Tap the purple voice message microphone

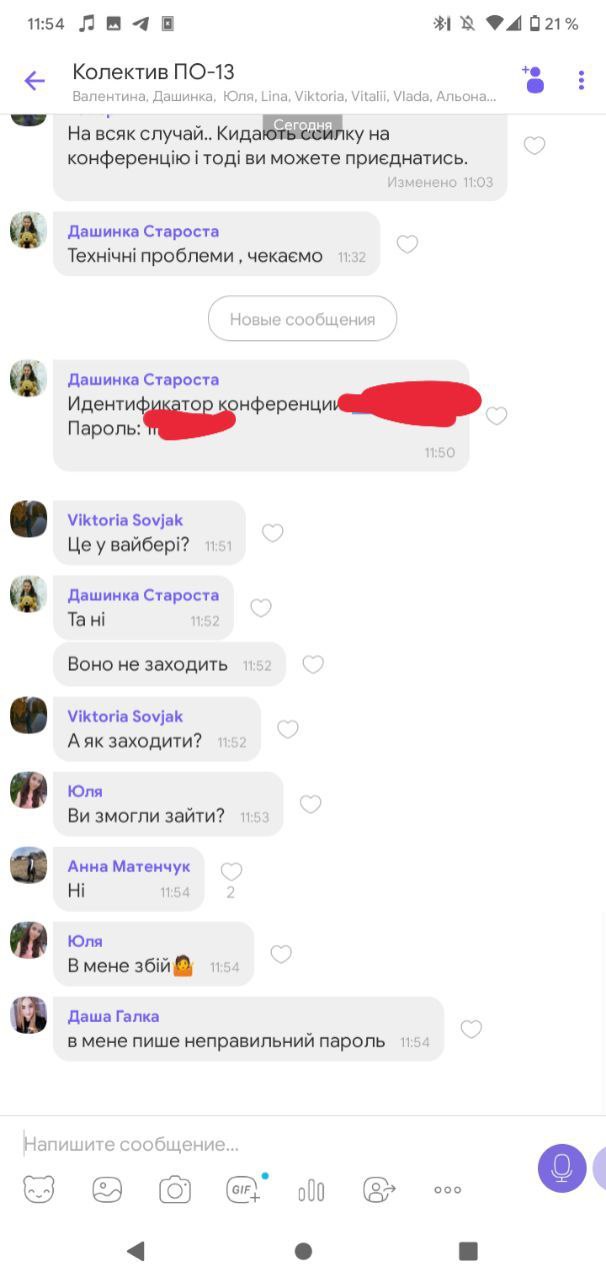[x=562, y=1168]
